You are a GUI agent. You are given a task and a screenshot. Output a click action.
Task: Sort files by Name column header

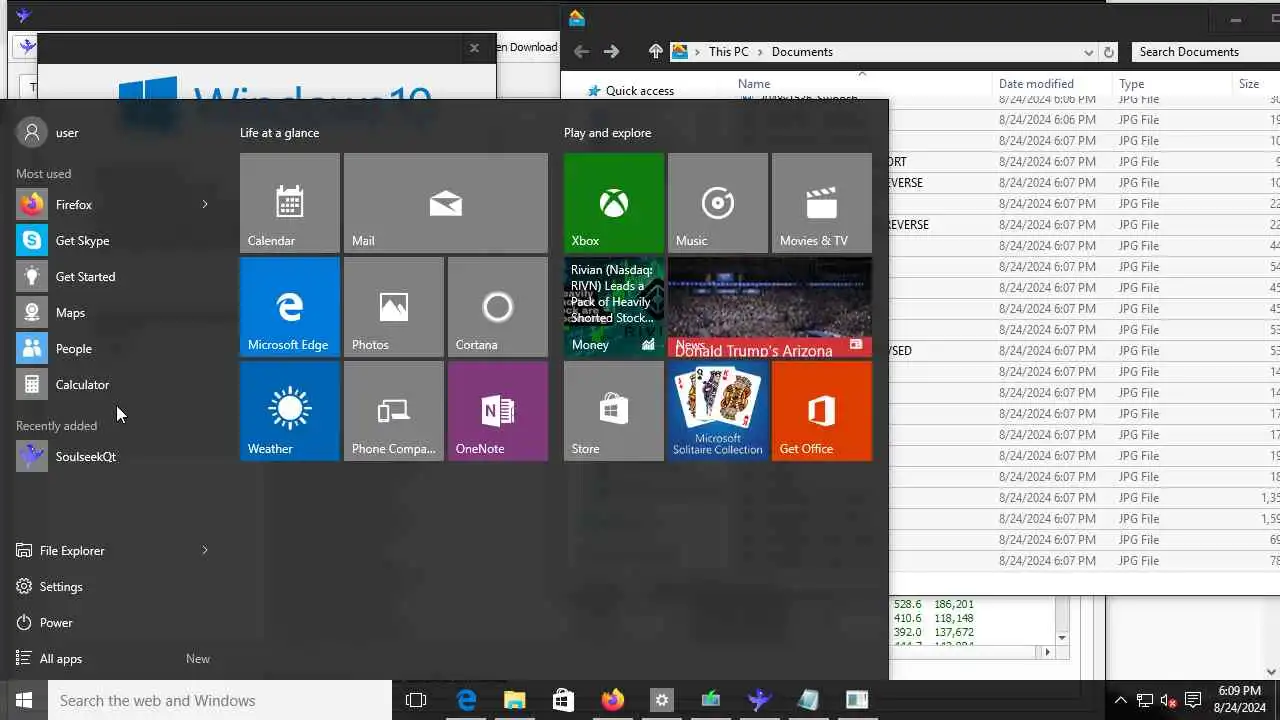754,84
